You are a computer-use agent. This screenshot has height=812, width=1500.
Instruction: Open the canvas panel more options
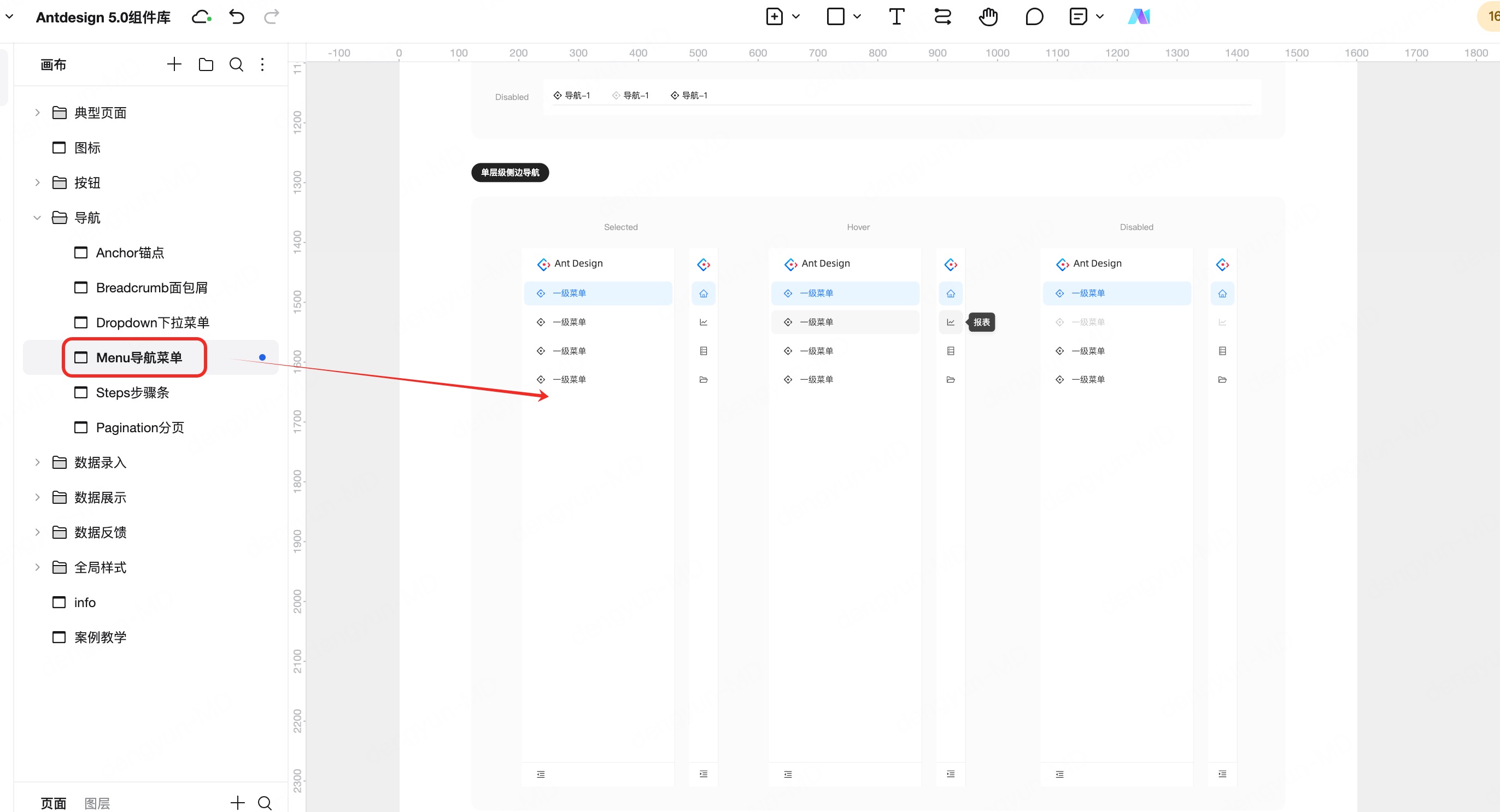pyautogui.click(x=262, y=64)
